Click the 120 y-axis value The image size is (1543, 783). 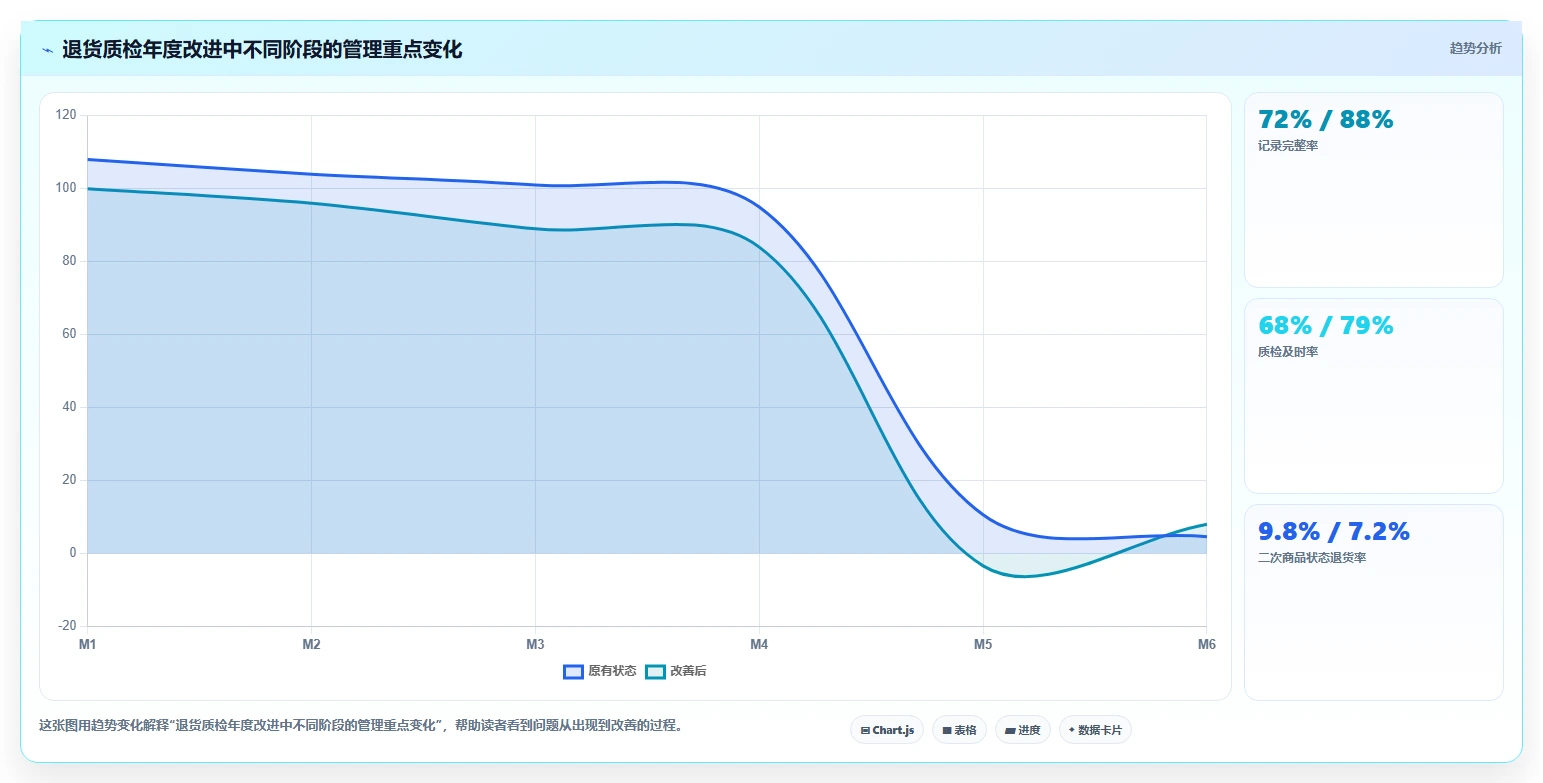pyautogui.click(x=66, y=115)
